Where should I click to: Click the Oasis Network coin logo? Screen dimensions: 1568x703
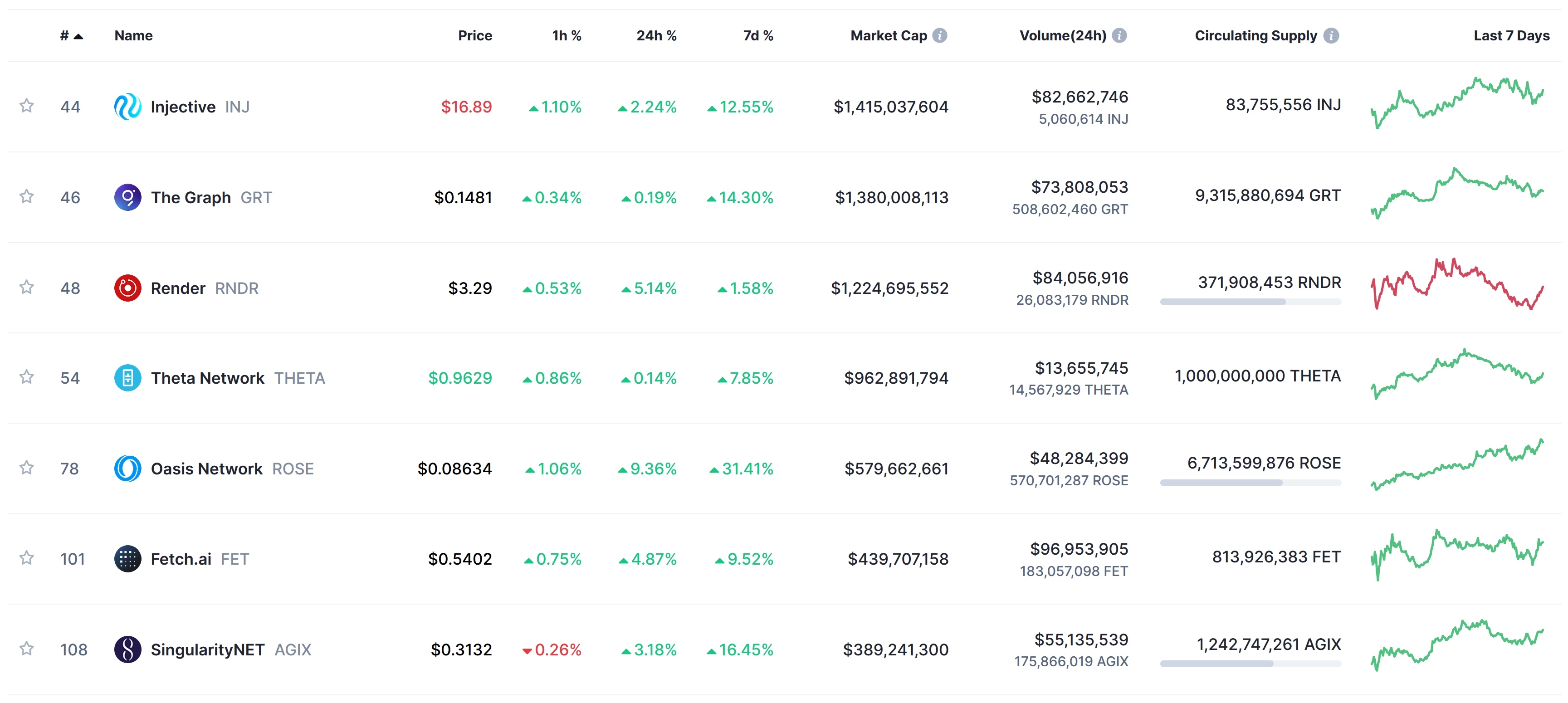click(x=128, y=469)
